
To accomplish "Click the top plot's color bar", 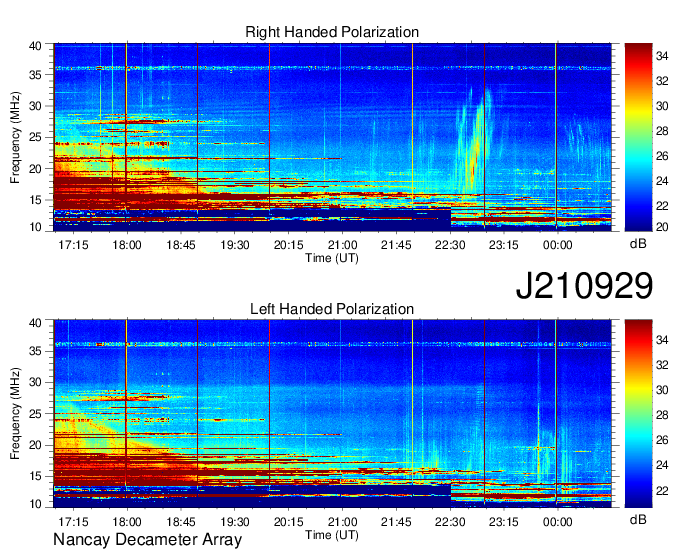I will point(638,137).
